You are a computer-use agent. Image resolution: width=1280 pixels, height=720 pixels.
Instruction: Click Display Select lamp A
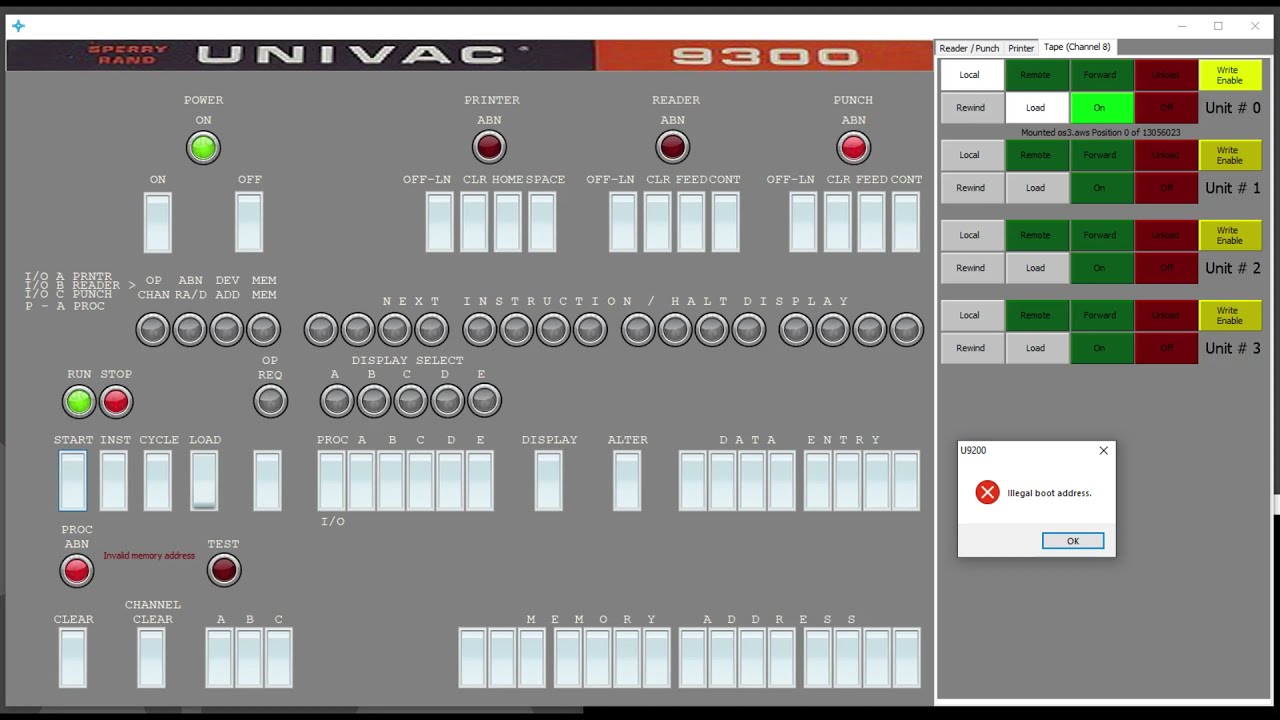(336, 401)
